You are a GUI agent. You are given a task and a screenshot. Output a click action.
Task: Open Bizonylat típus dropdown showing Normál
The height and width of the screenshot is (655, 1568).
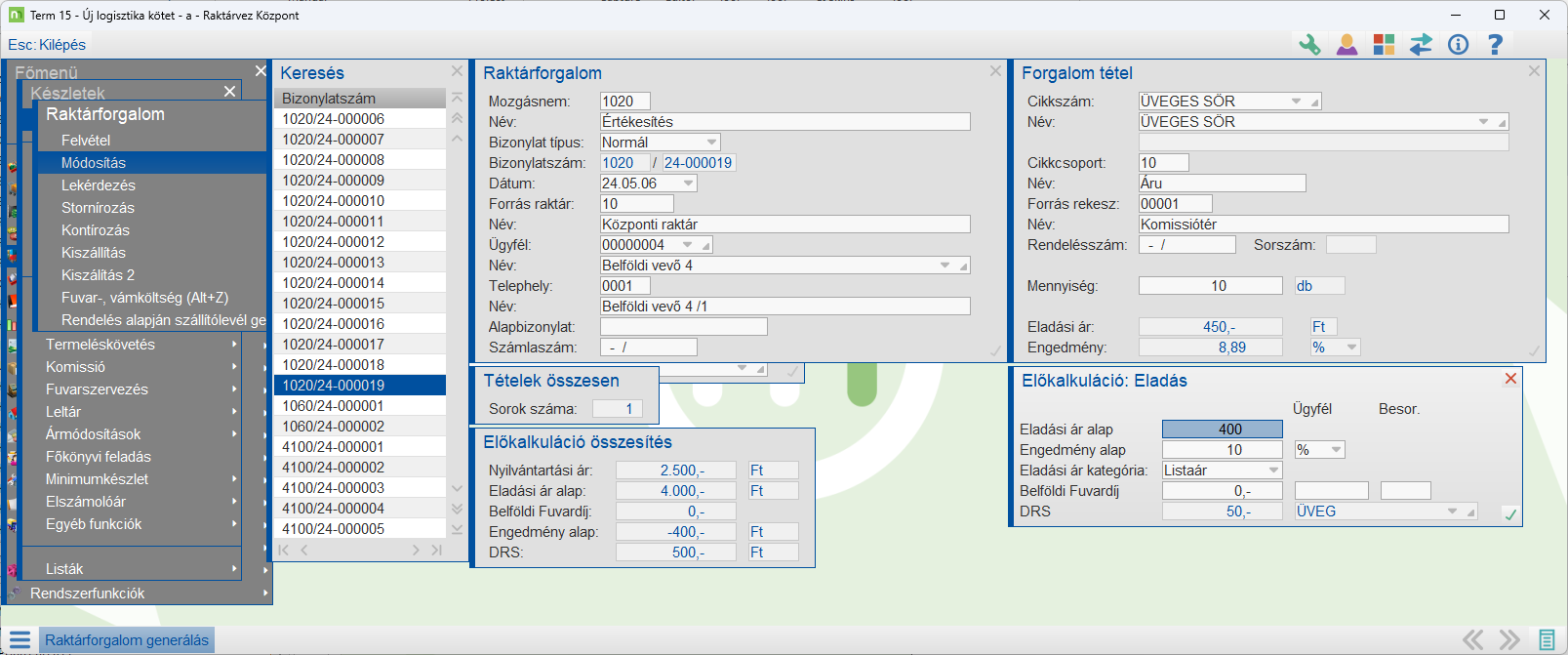[712, 143]
